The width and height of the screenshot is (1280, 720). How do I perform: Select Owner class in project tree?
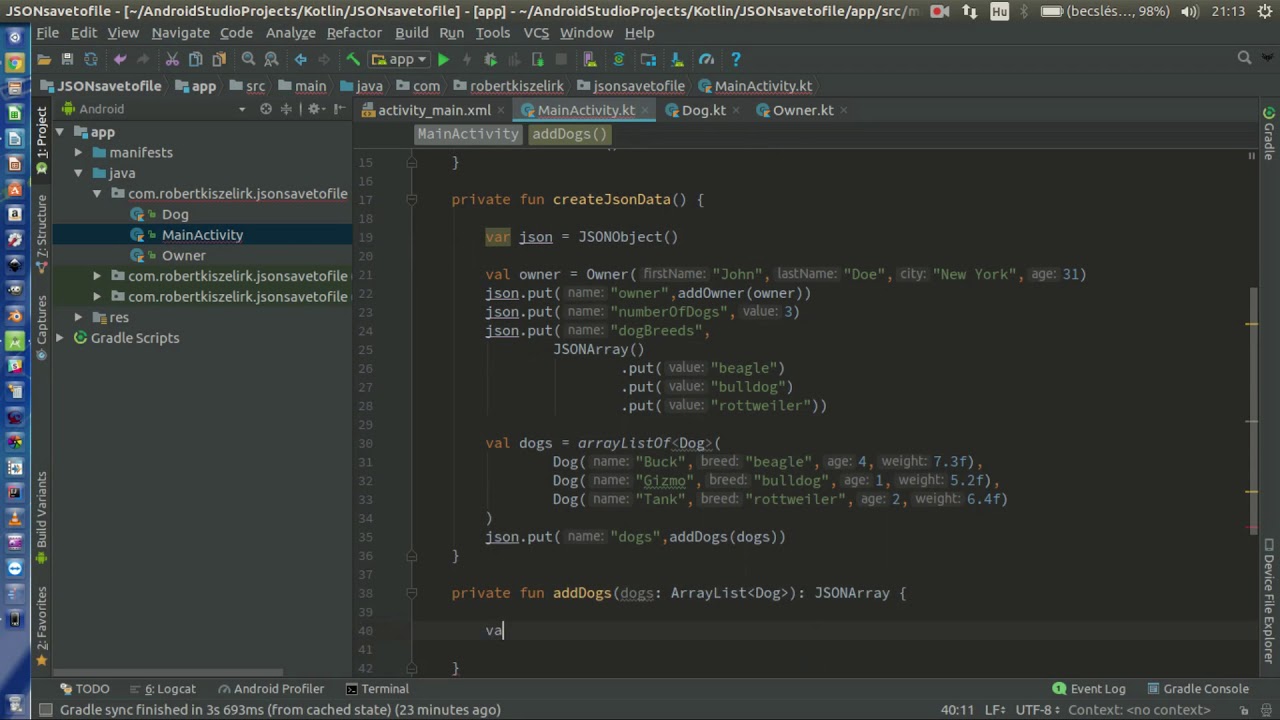click(x=183, y=256)
